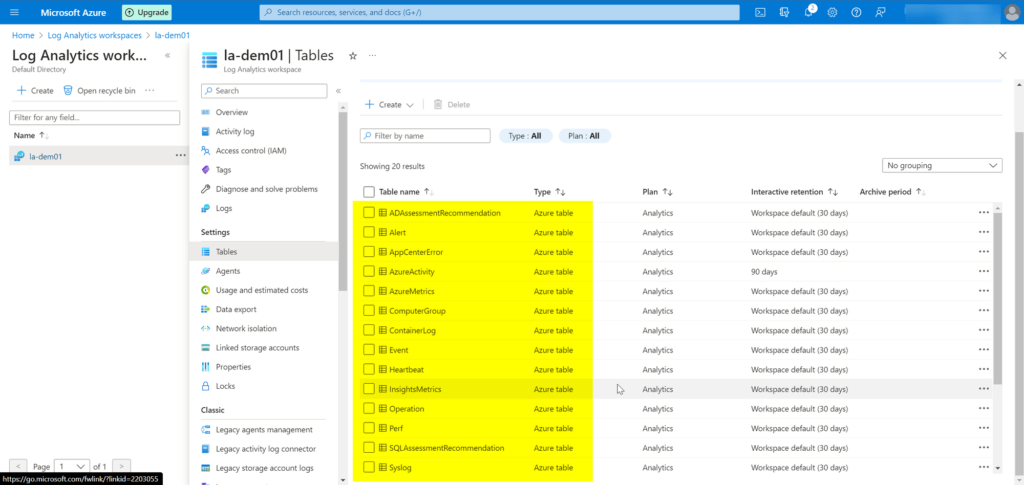Click the resource menu Search field
Image resolution: width=1024 pixels, height=485 pixels.
(264, 91)
